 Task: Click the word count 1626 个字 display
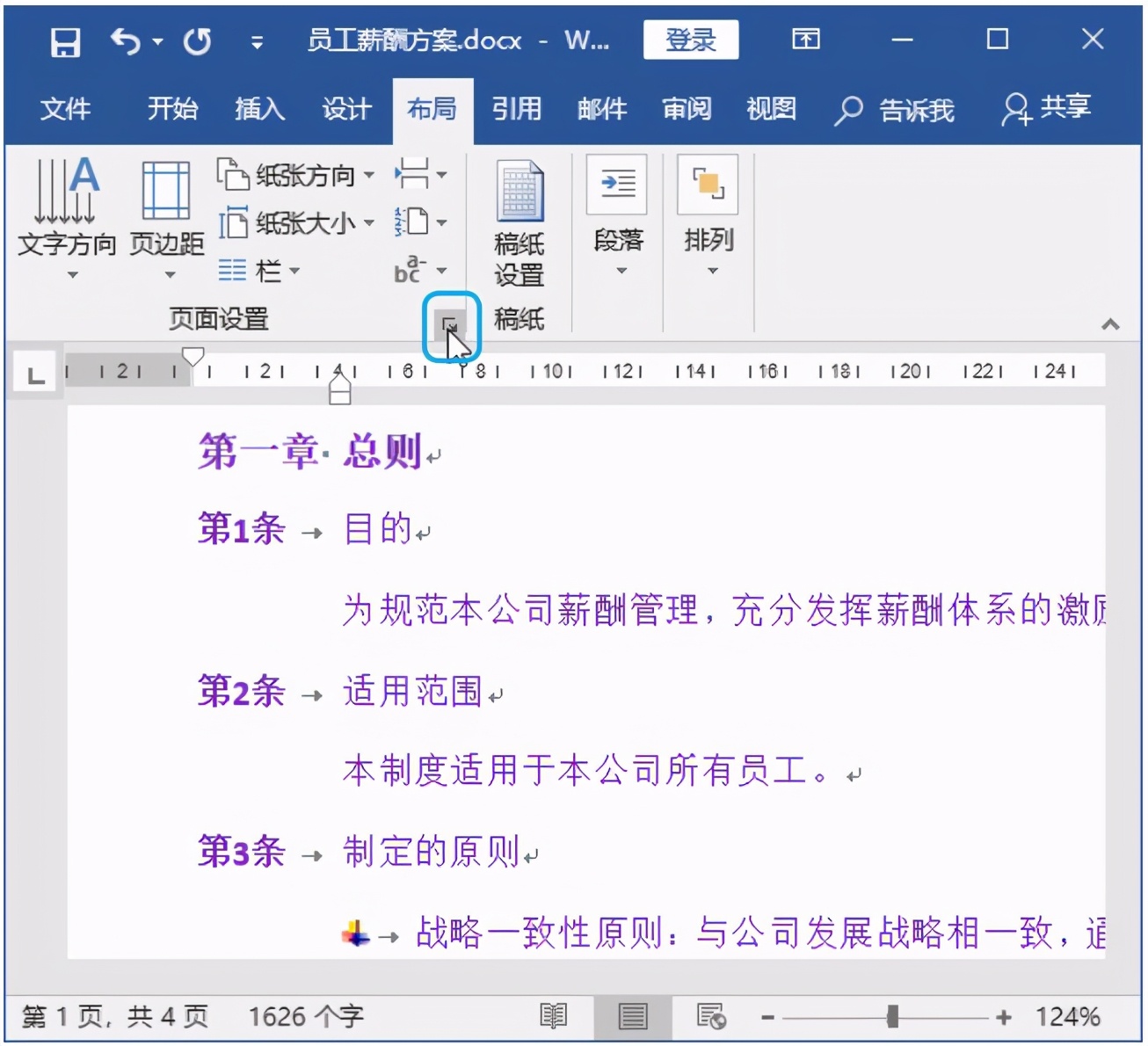point(305,1015)
